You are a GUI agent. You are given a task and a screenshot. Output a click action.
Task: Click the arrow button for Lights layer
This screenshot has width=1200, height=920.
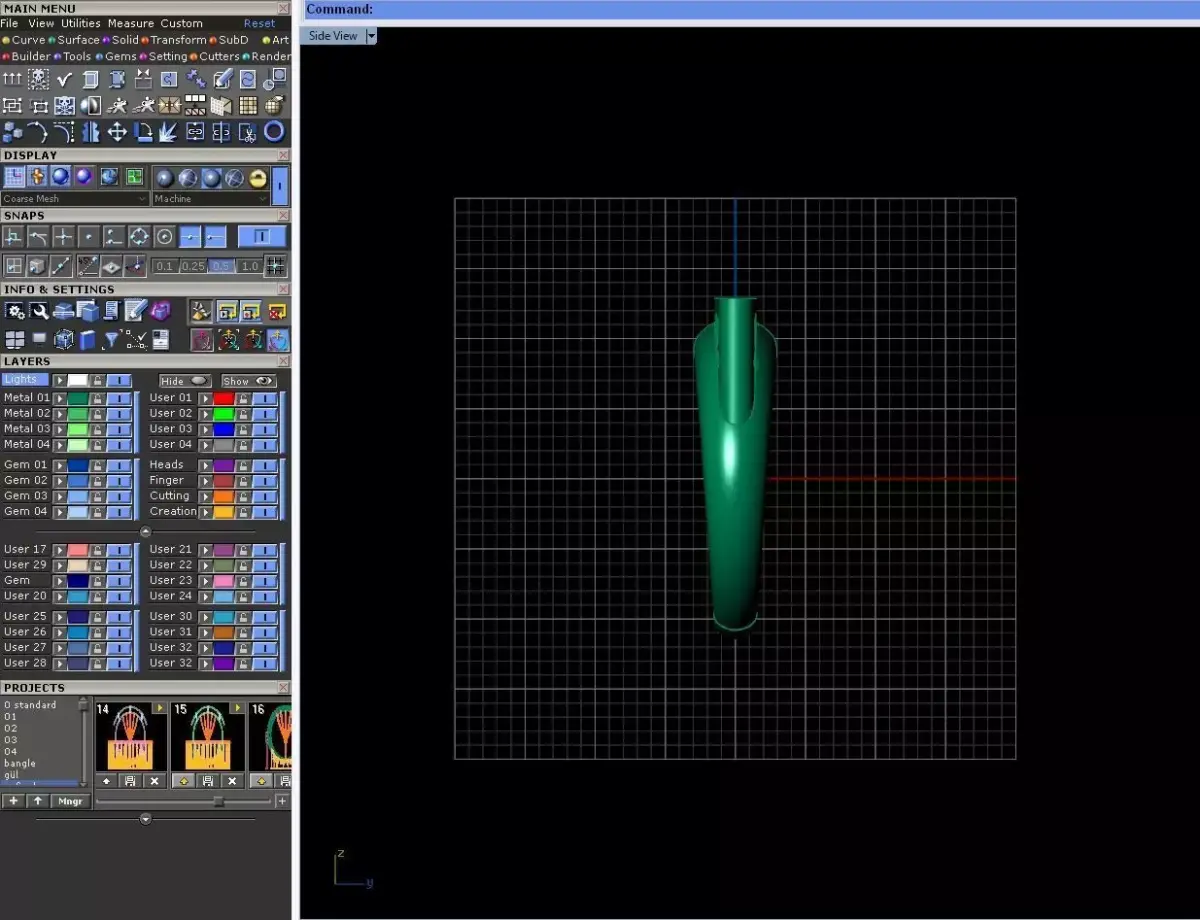click(60, 381)
